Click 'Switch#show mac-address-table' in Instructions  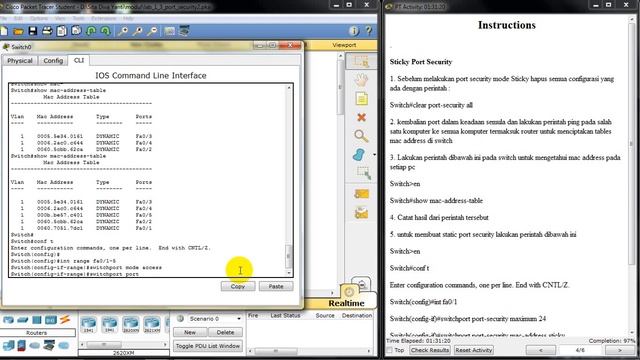coord(436,201)
